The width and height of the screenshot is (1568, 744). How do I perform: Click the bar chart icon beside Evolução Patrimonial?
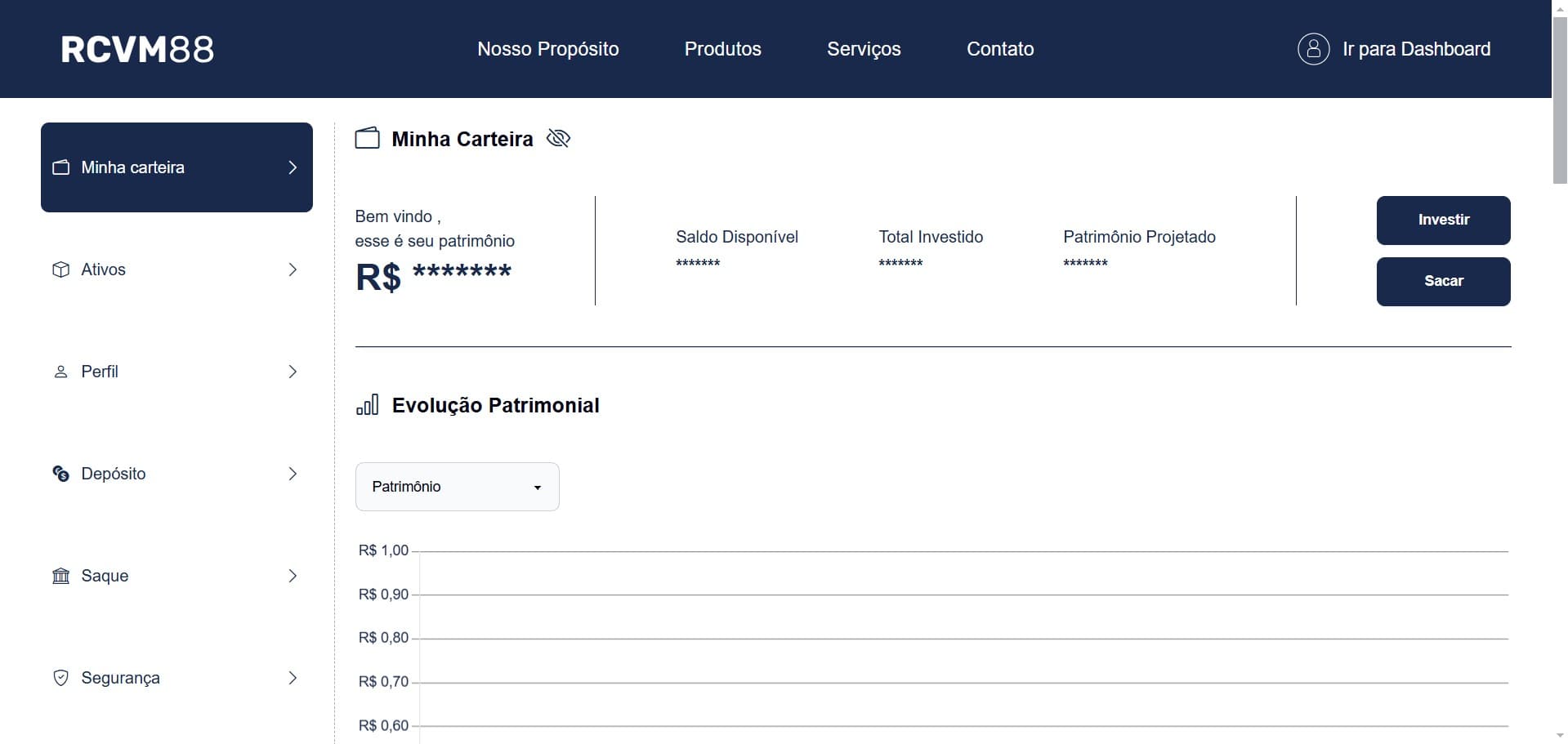pyautogui.click(x=367, y=405)
